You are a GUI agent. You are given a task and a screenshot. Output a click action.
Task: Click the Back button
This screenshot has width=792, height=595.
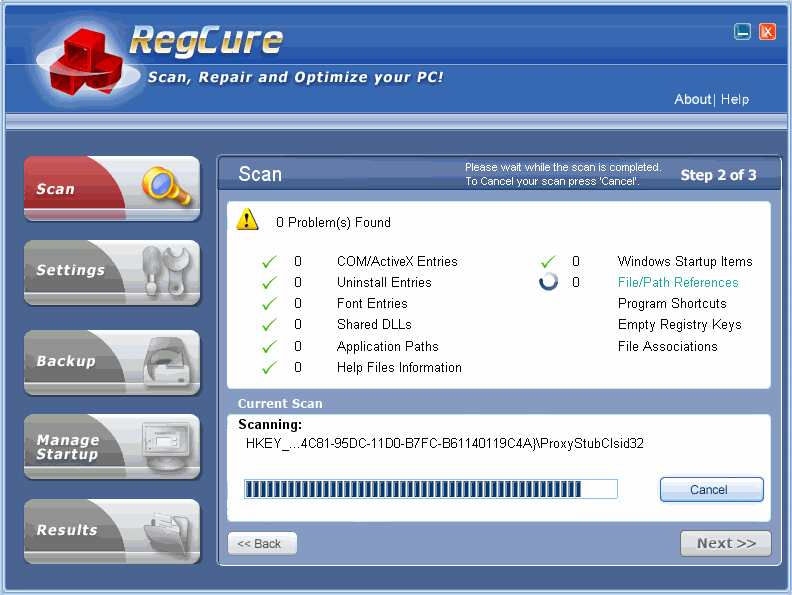click(262, 543)
